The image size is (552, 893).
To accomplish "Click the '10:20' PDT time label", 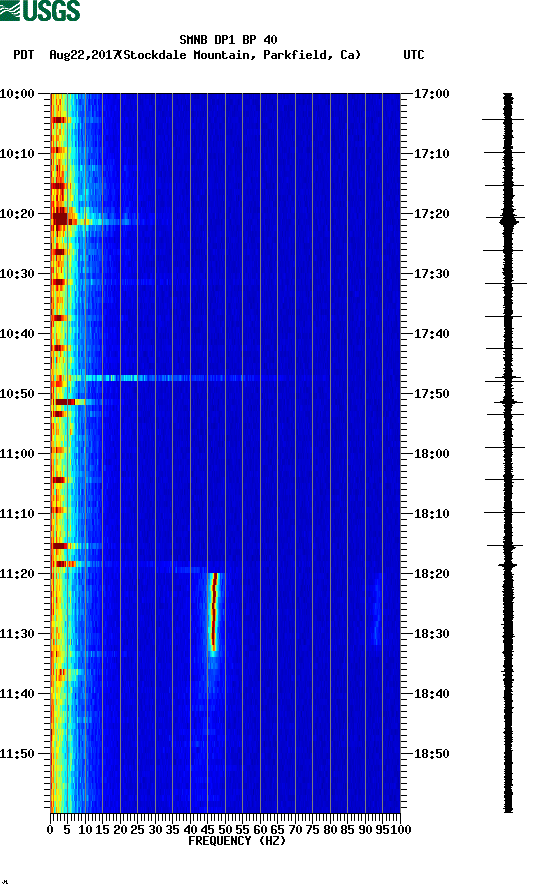I will pos(17,214).
